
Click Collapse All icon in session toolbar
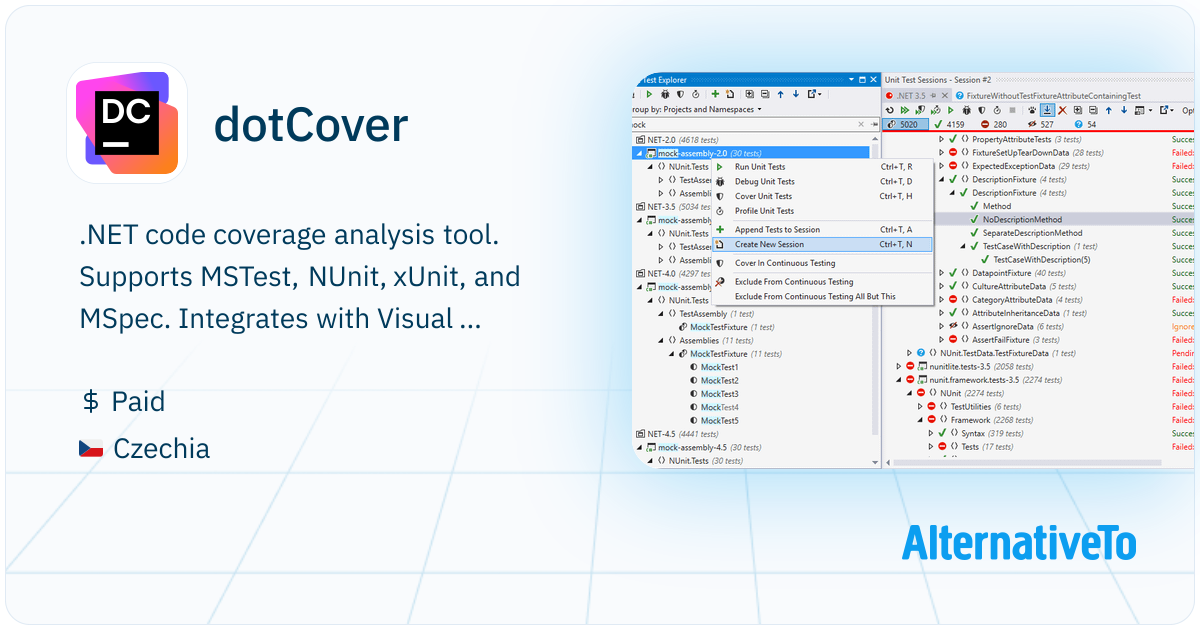click(1093, 110)
